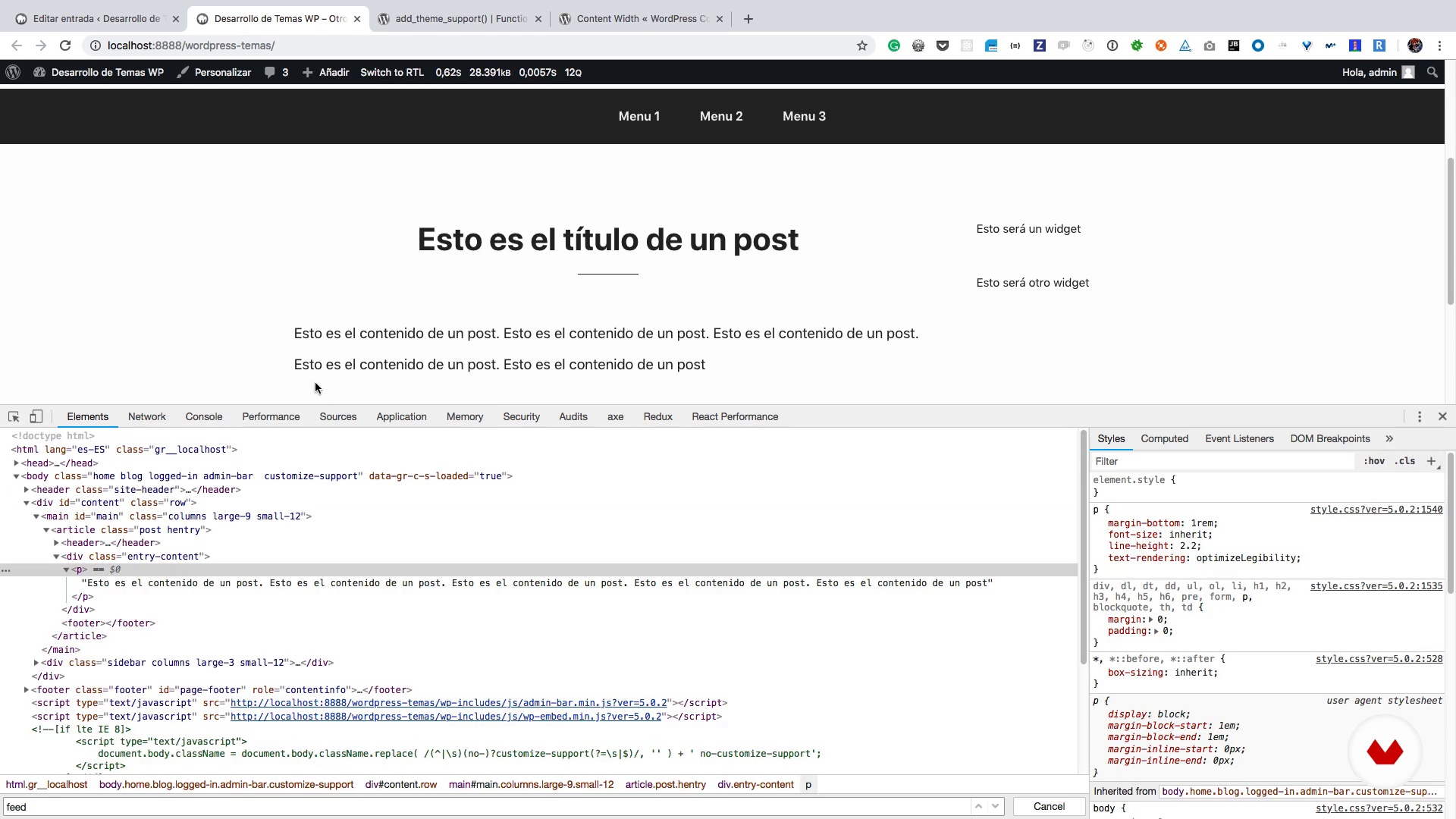1456x819 pixels.
Task: Click the blue R extension icon
Action: coord(1379,45)
